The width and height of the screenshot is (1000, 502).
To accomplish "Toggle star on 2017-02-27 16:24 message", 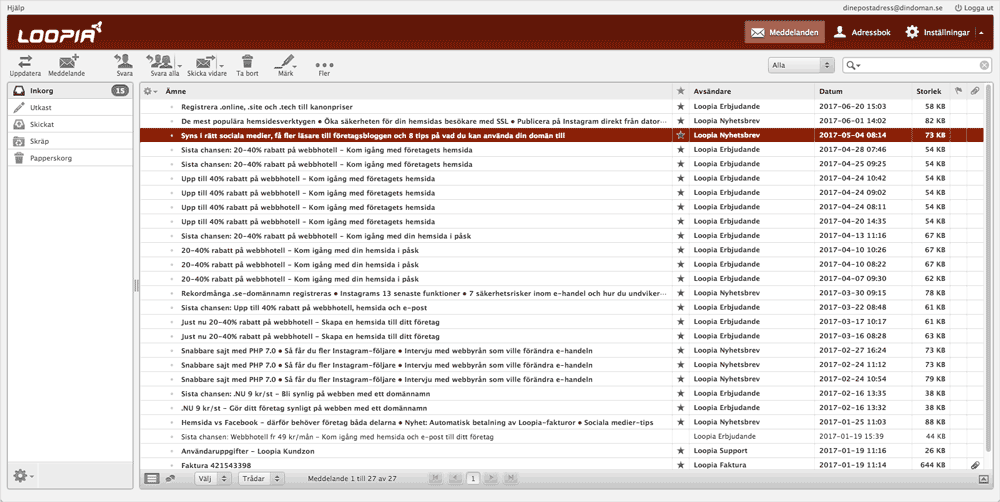I will (x=680, y=350).
